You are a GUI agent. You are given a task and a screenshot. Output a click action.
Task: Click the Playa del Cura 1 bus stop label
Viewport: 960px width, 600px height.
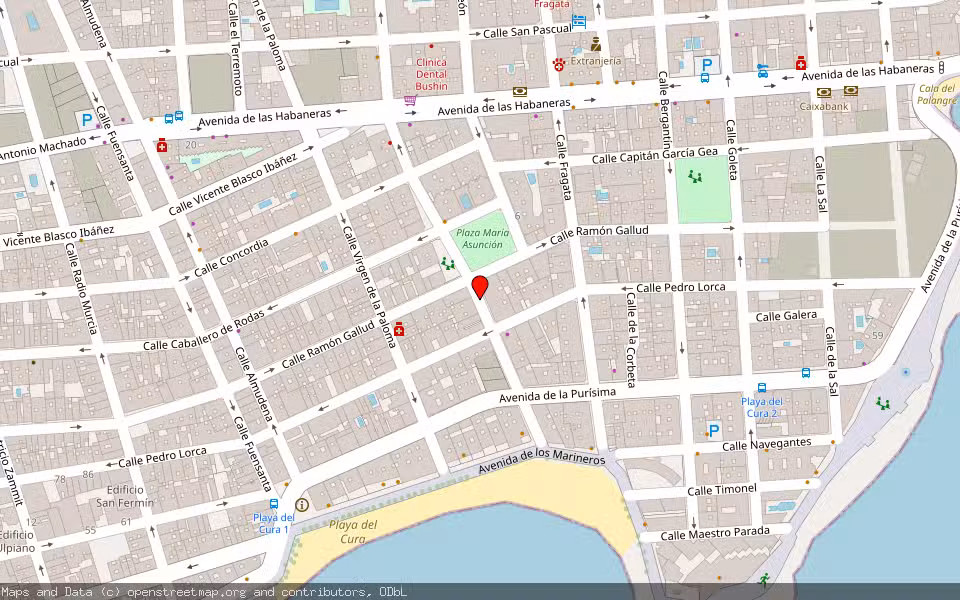(x=273, y=523)
